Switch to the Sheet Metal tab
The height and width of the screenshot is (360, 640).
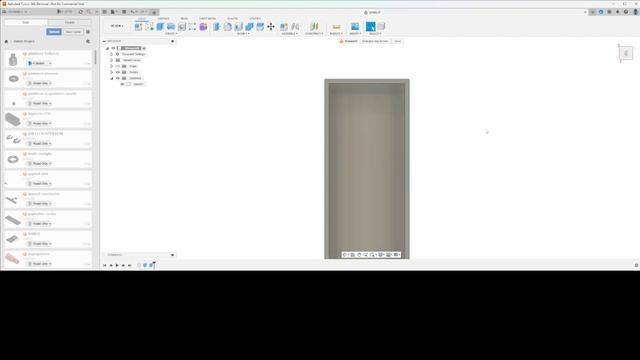click(207, 18)
